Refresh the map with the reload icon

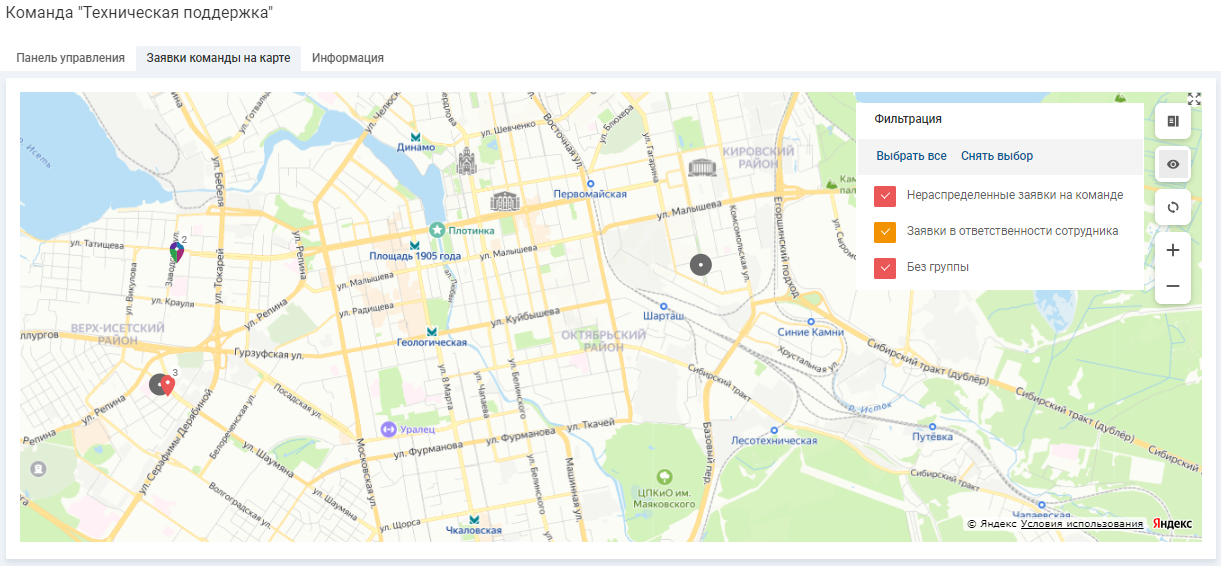tap(1173, 207)
